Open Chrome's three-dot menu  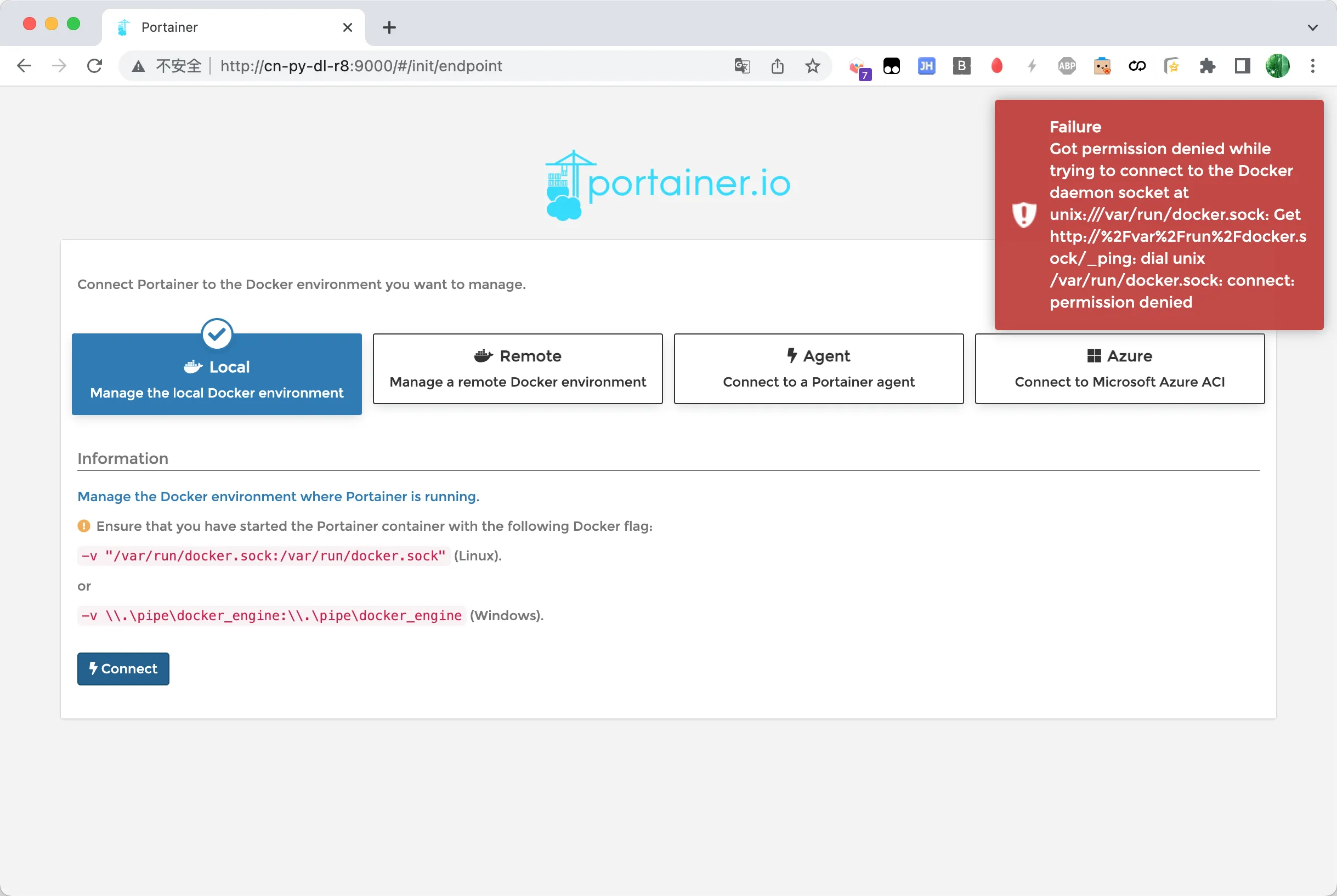1312,66
